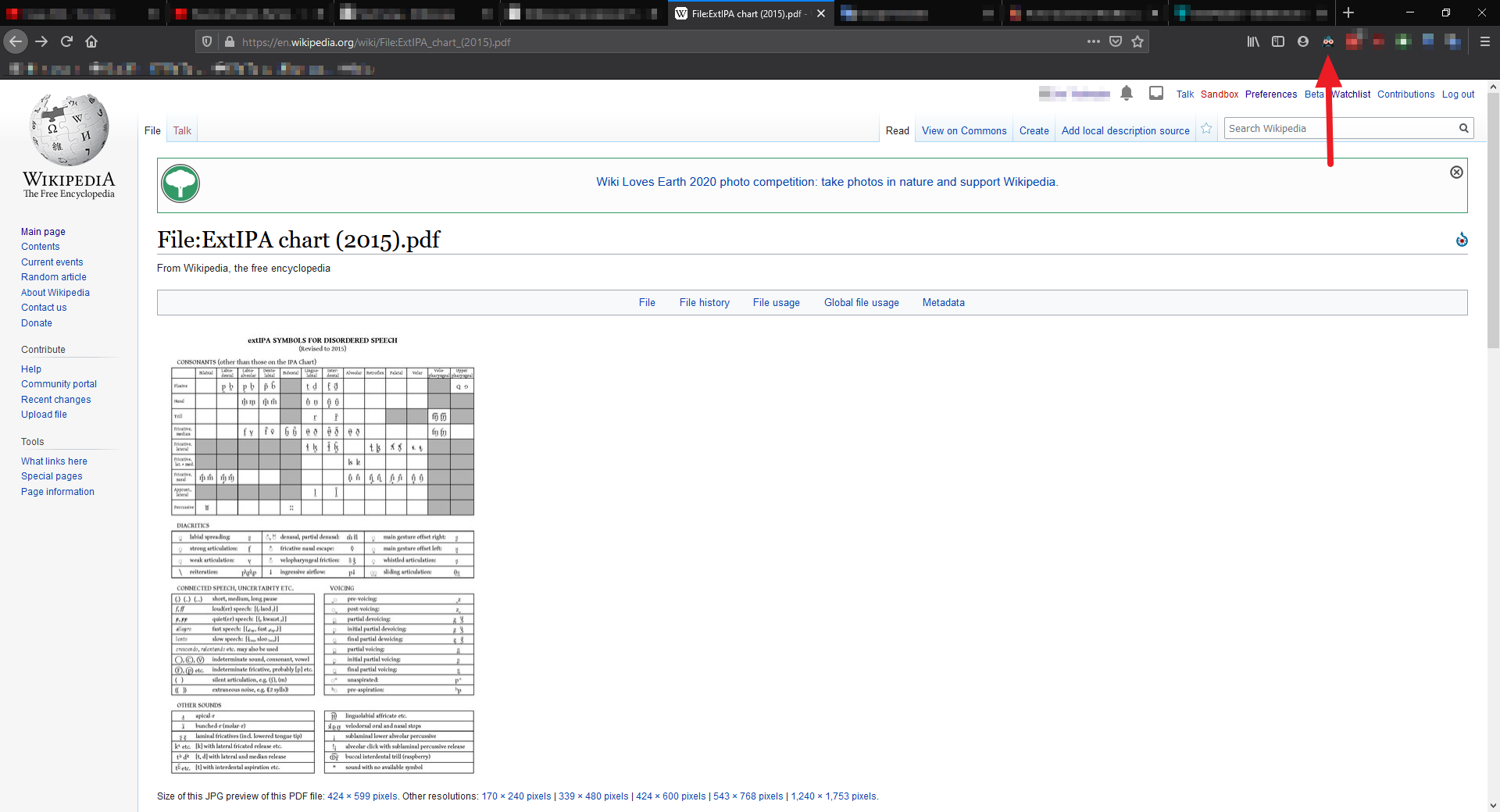Viewport: 1500px width, 812px height.
Task: Toggle the sidebar using the sidebar toolbar icon
Action: pyautogui.click(x=1278, y=41)
